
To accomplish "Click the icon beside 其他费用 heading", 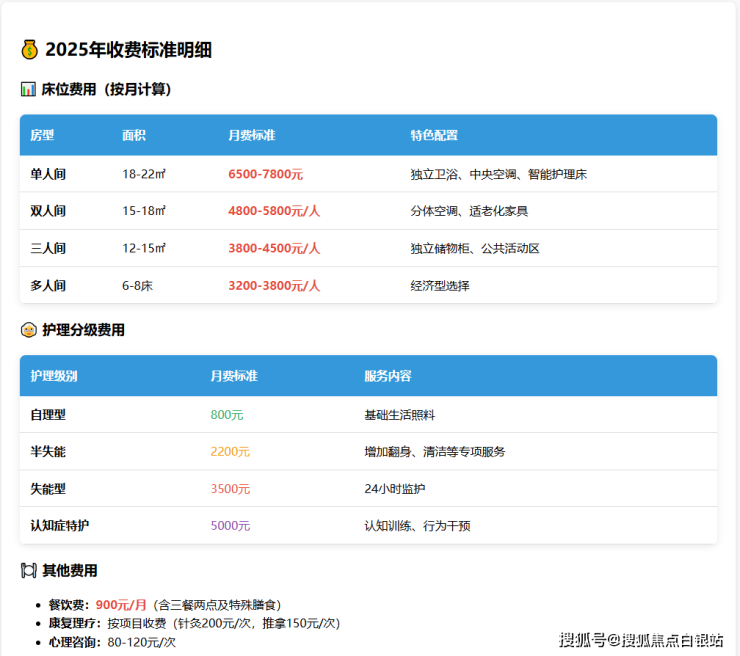I will tap(28, 571).
